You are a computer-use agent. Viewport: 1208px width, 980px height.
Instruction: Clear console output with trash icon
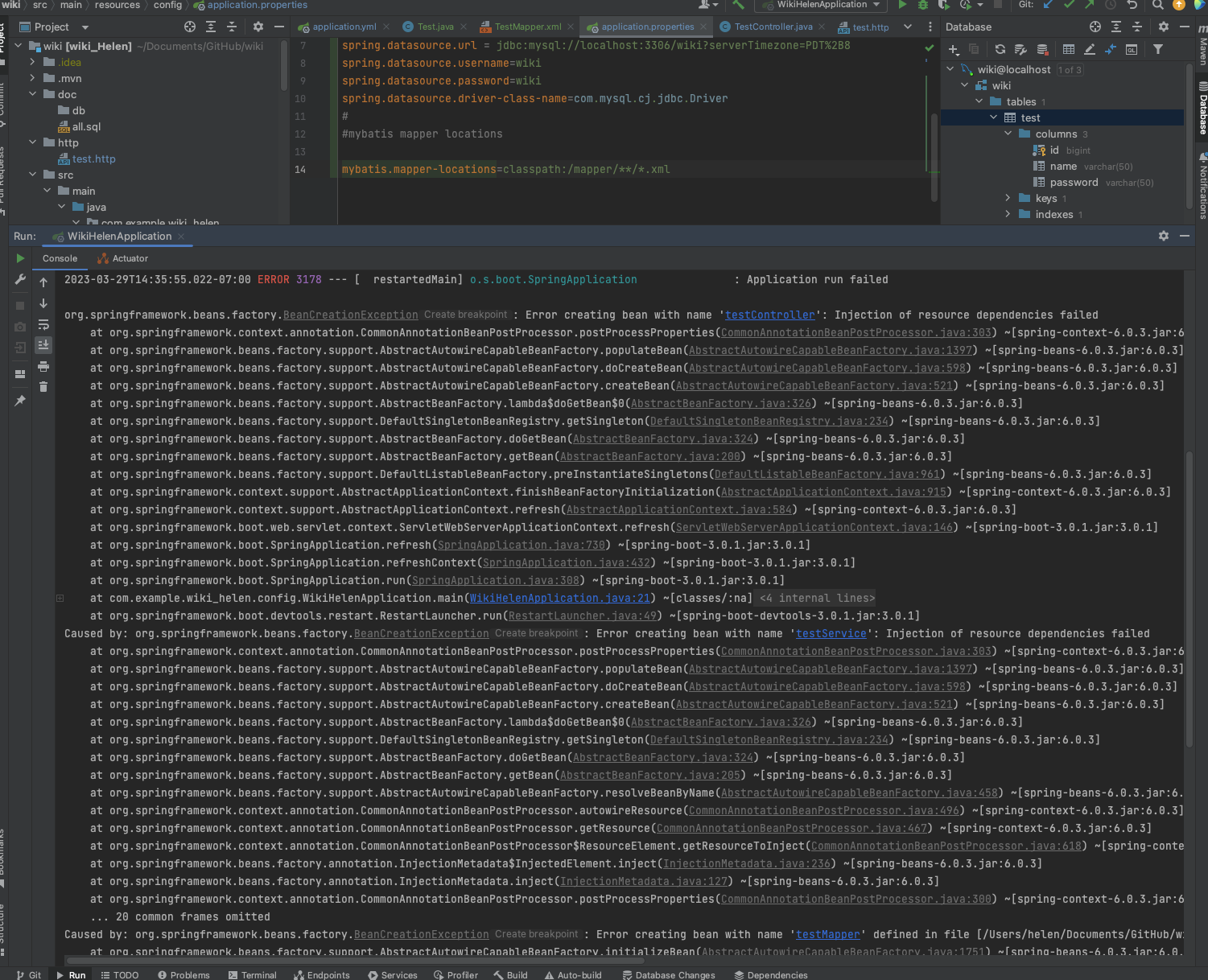(x=43, y=387)
